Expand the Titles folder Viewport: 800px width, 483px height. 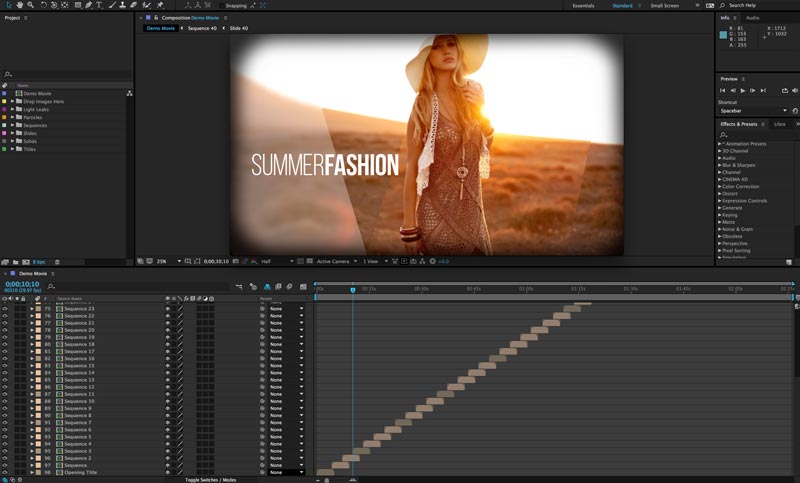point(12,149)
